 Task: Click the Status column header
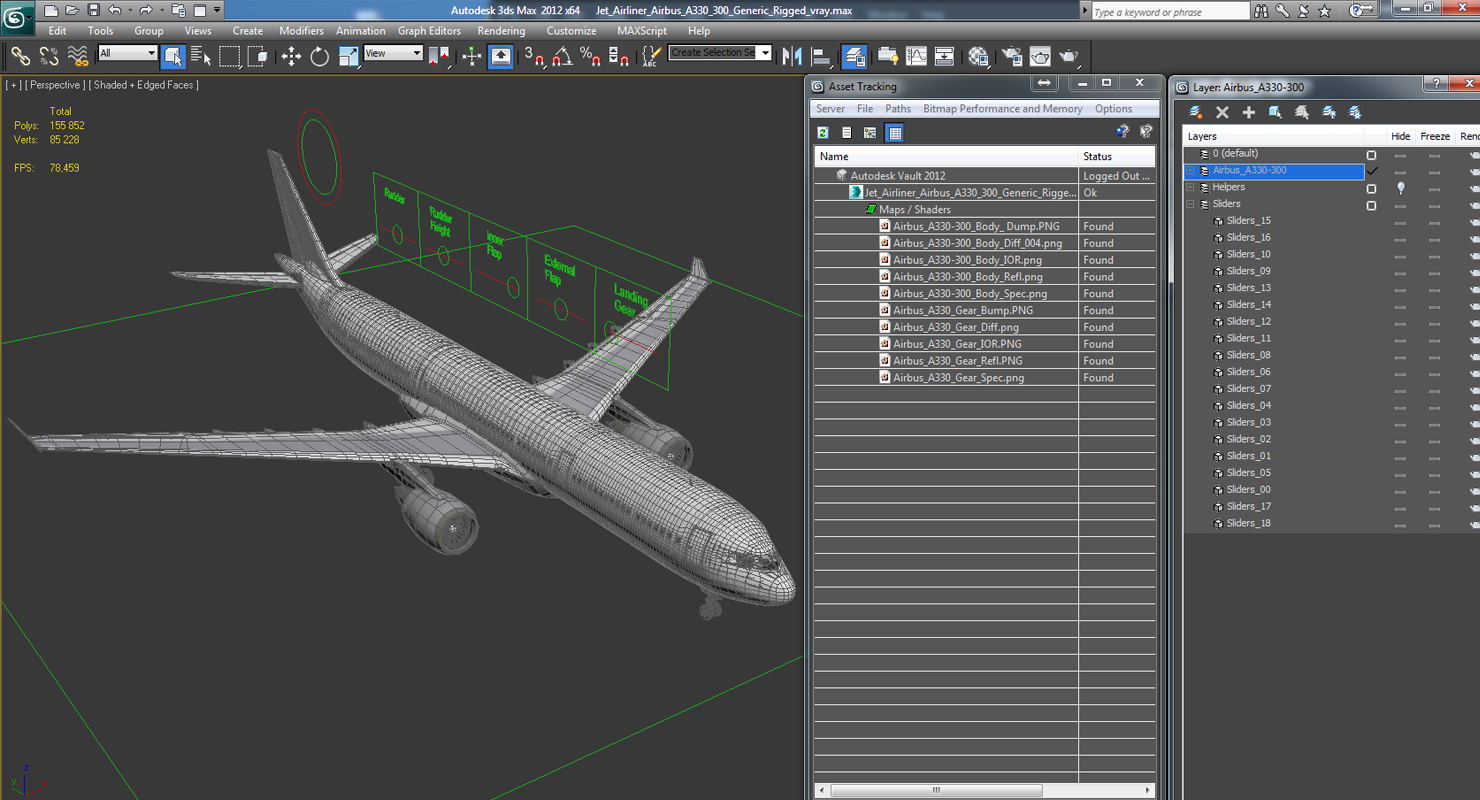(x=1118, y=156)
